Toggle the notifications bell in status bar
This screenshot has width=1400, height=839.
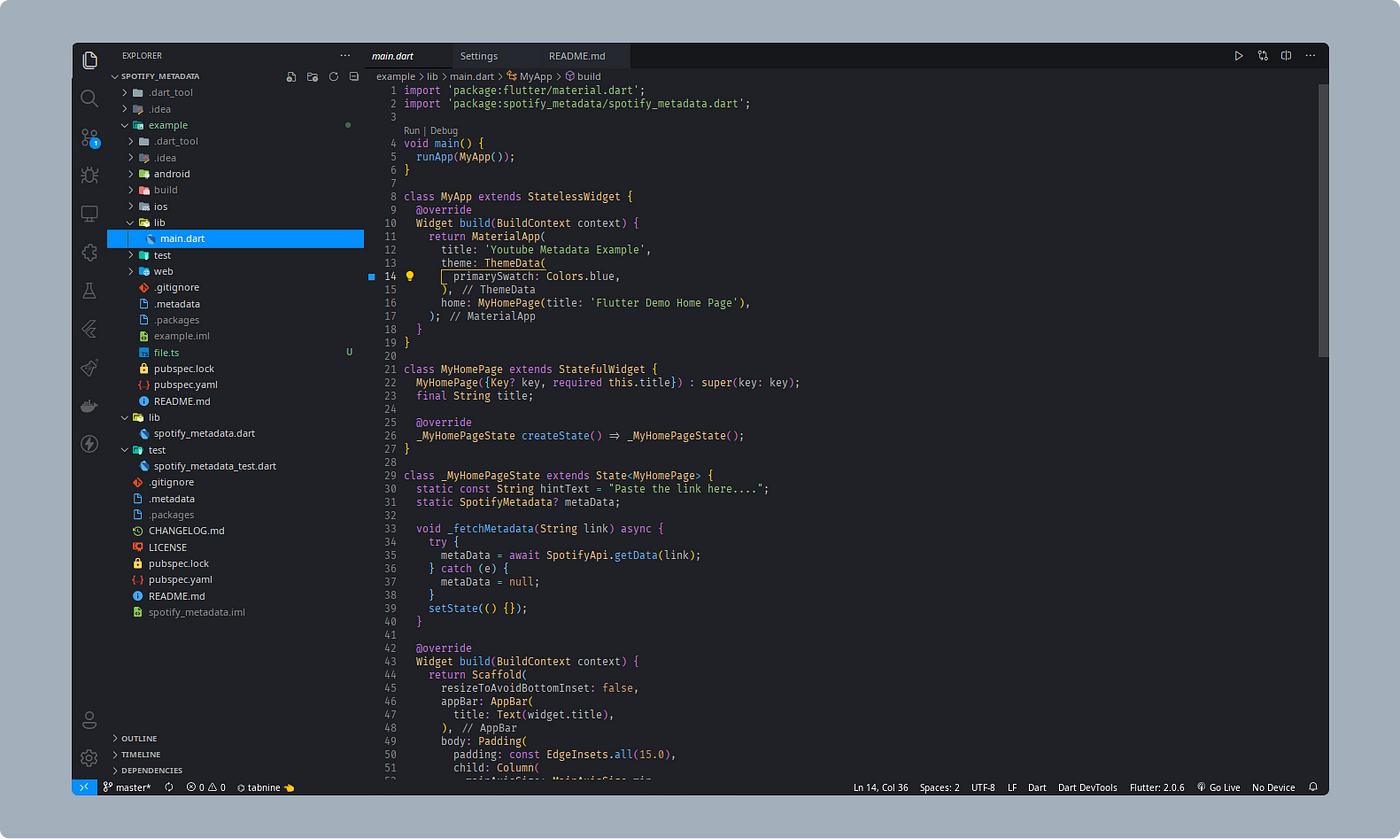point(1313,787)
